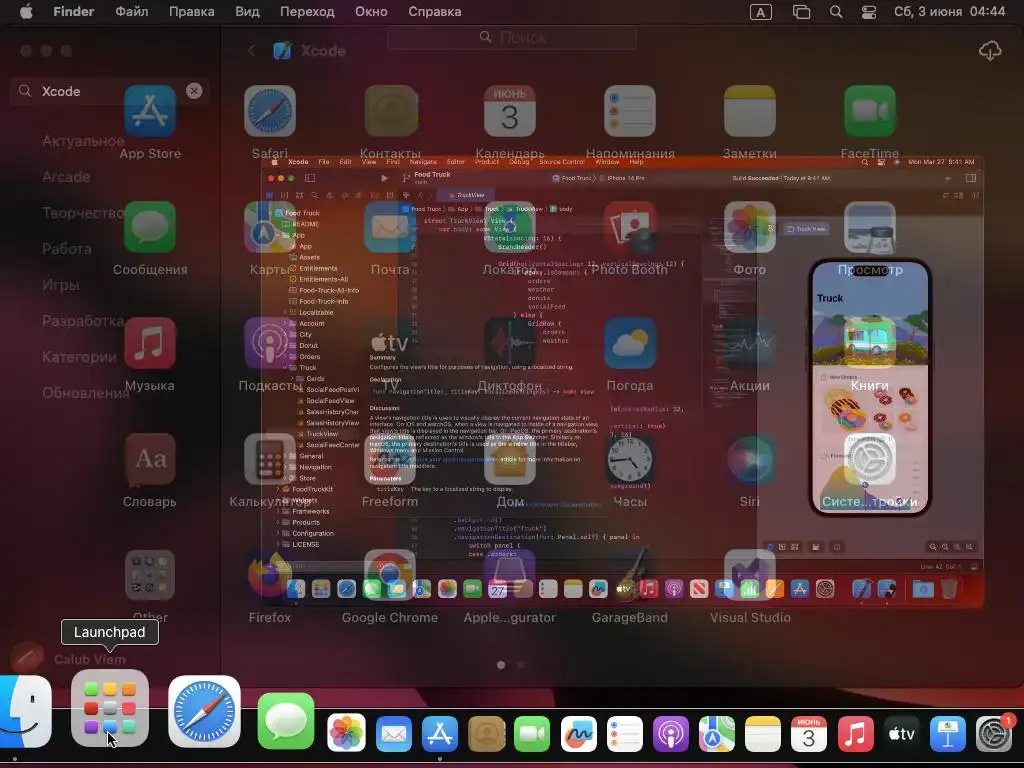Viewport: 1024px width, 768px height.
Task: Open Maps from the dock
Action: (x=716, y=733)
